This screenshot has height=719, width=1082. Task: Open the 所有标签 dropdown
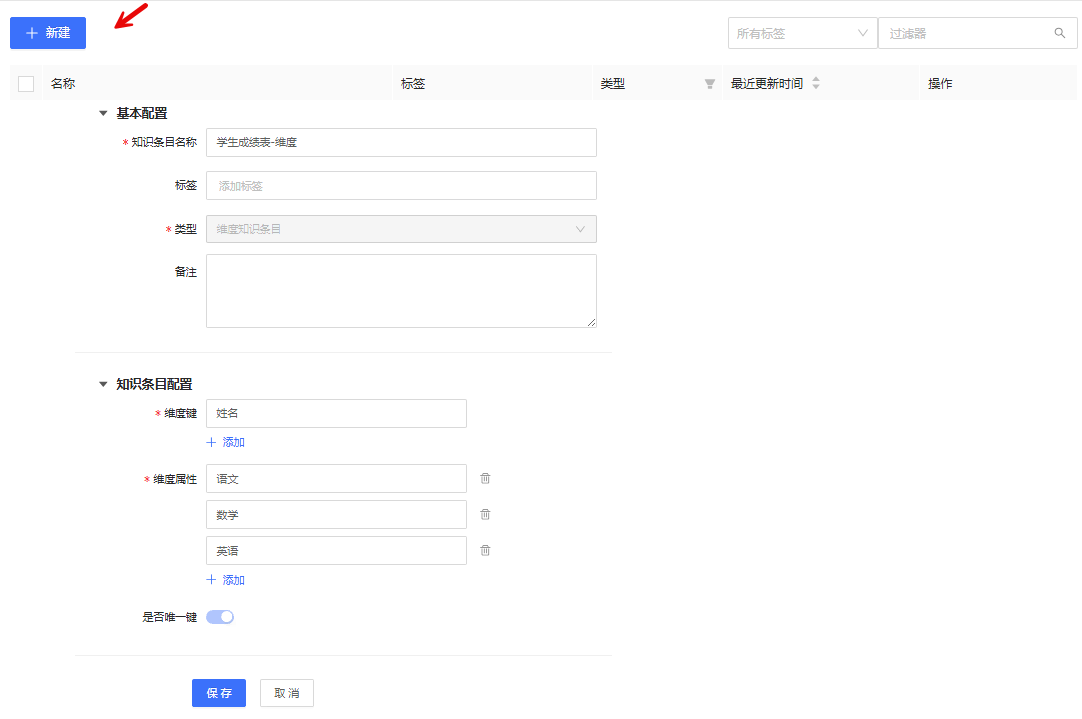tap(802, 33)
